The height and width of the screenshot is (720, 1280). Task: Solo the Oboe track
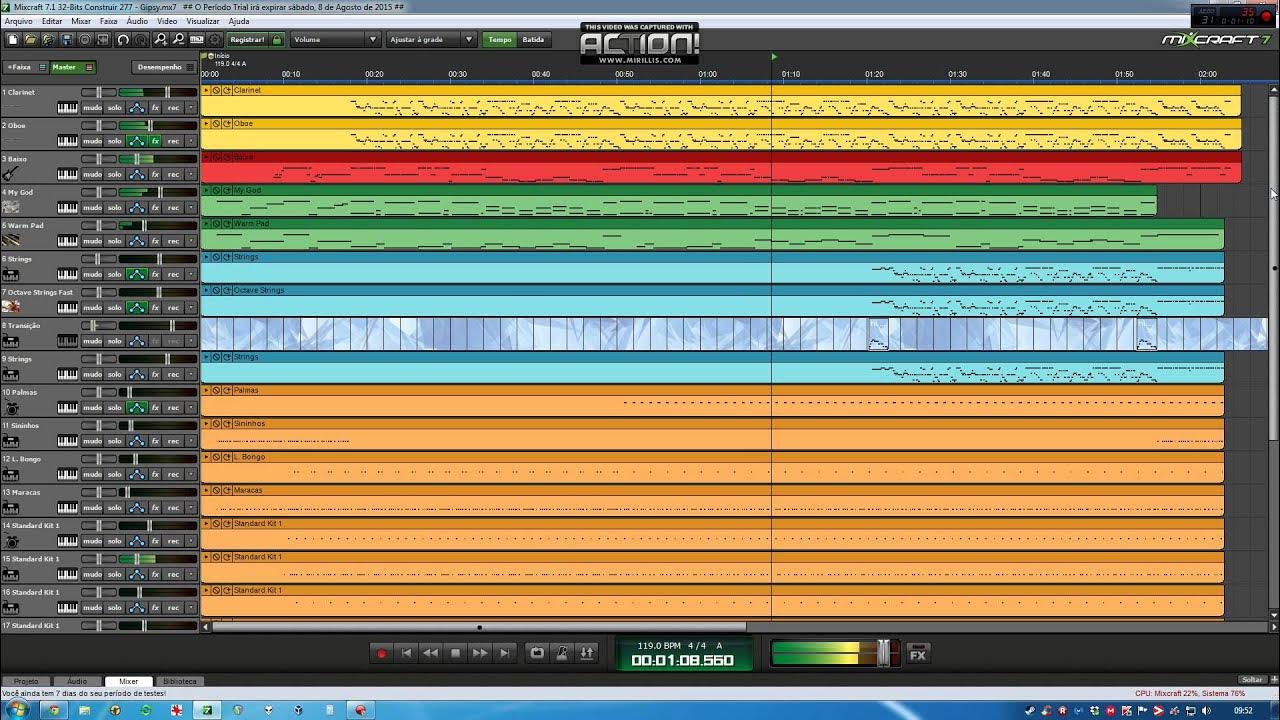click(x=115, y=141)
